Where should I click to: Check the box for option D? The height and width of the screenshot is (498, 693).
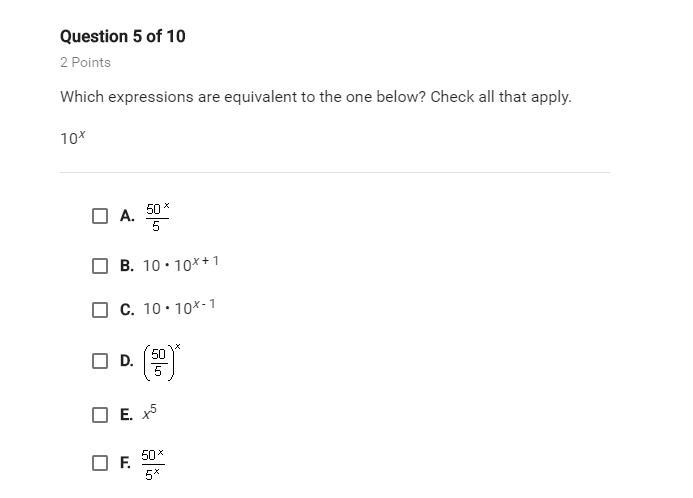pos(100,361)
